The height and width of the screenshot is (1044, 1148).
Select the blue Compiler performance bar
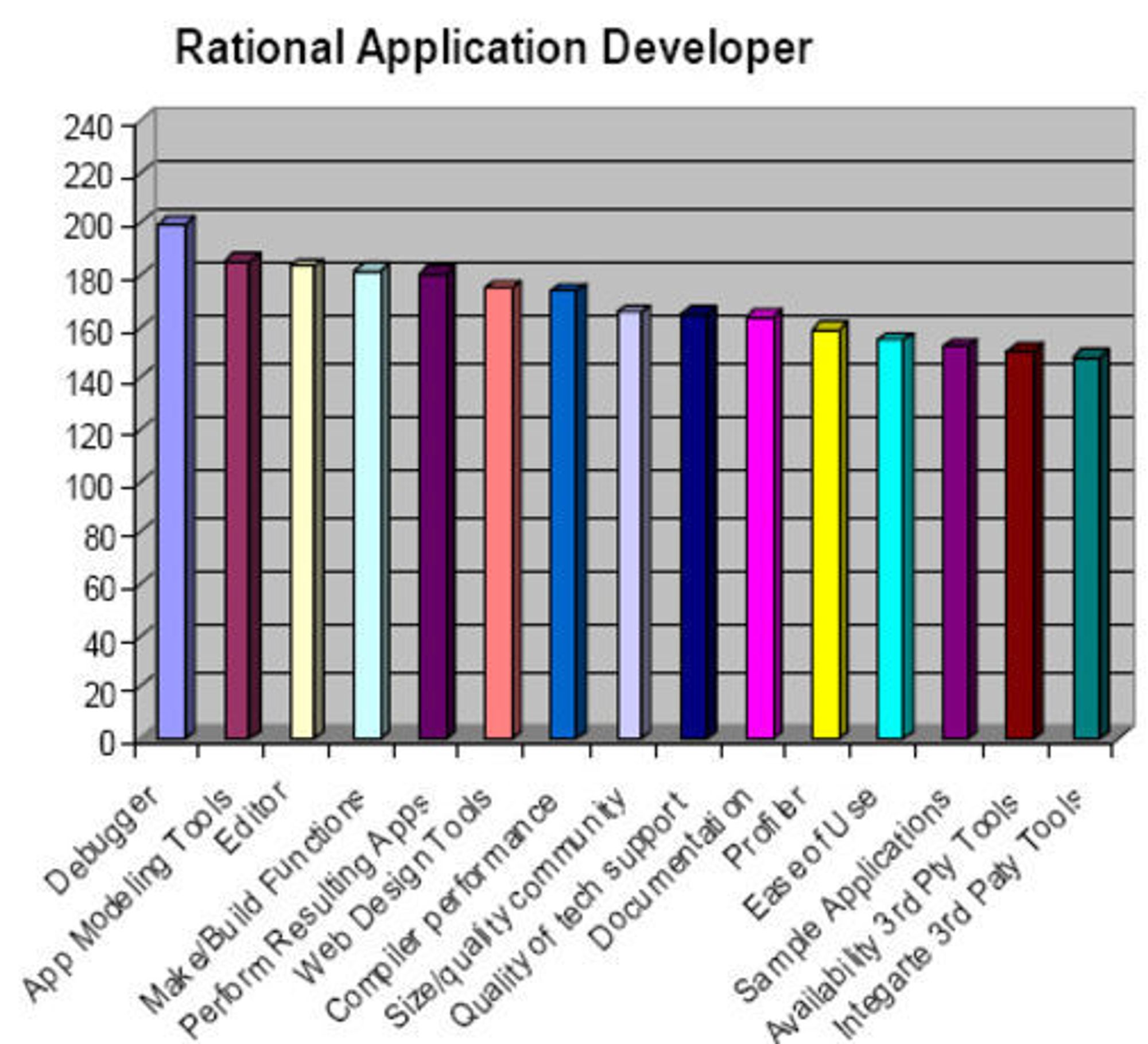(x=568, y=512)
